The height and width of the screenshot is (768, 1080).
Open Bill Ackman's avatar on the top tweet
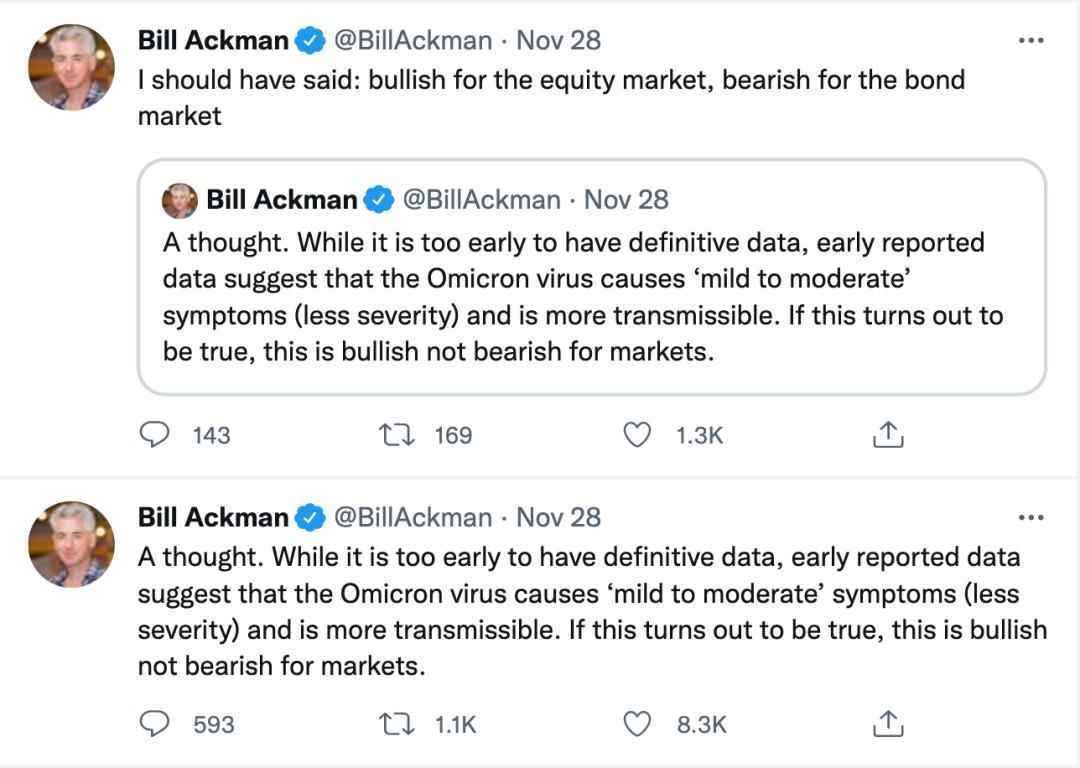72,67
